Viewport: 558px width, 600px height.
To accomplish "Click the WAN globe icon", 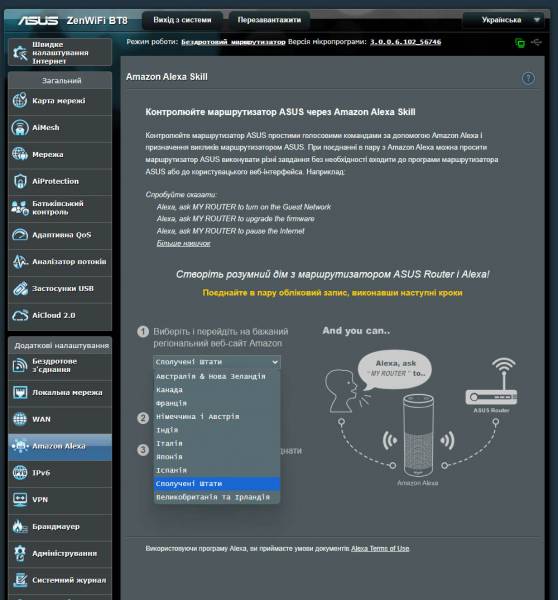I will pyautogui.click(x=20, y=419).
